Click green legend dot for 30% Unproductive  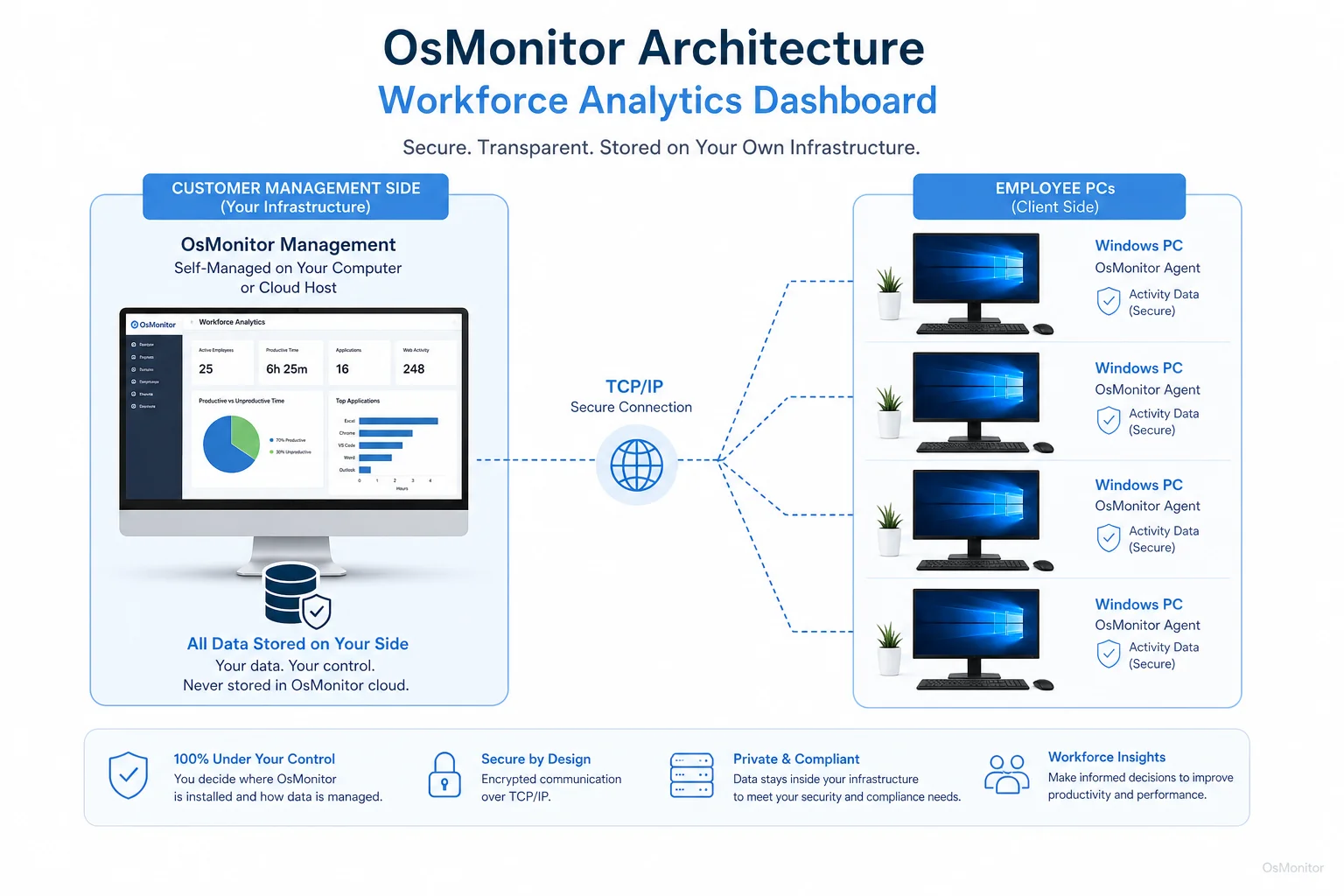[271, 452]
